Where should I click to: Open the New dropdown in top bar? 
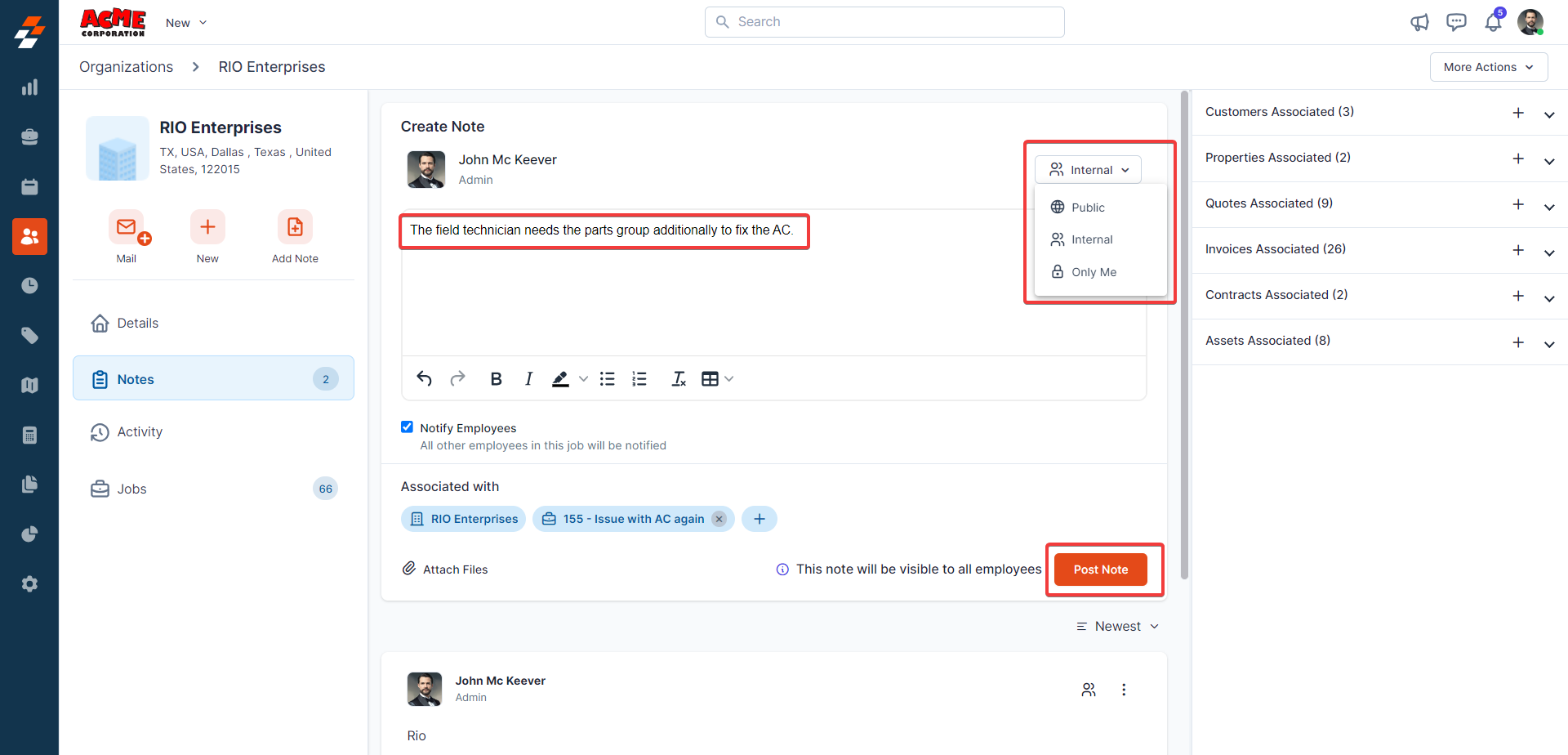[x=186, y=23]
